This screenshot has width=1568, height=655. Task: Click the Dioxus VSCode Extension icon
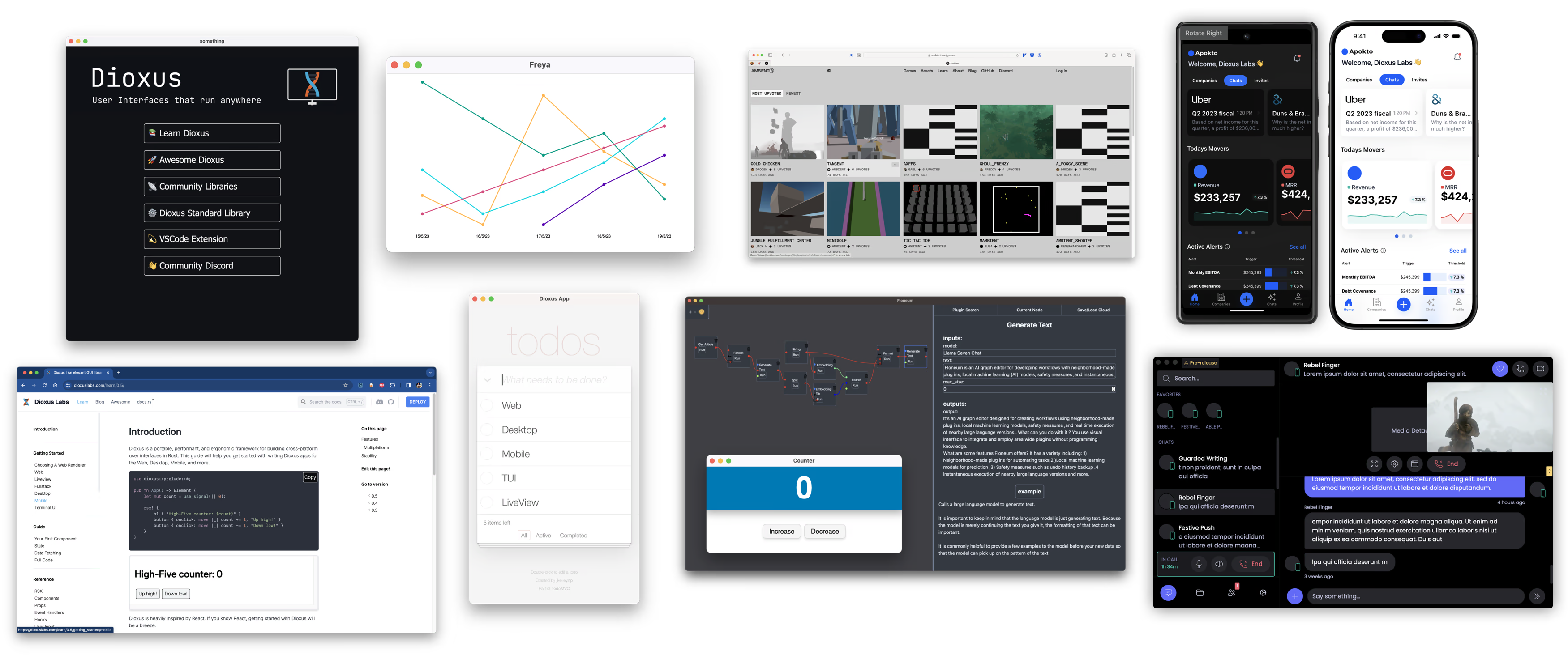152,238
